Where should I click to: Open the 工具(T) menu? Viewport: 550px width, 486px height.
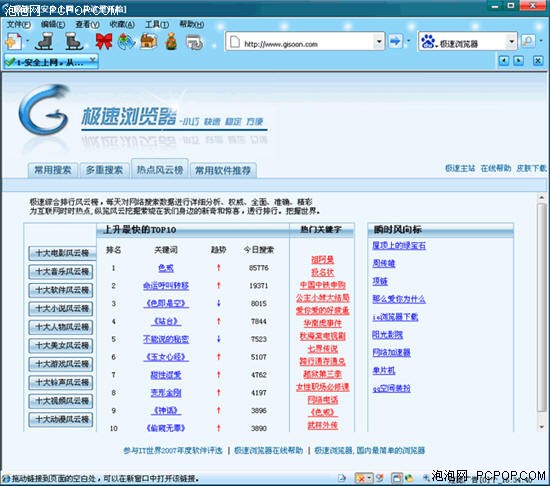tap(157, 24)
